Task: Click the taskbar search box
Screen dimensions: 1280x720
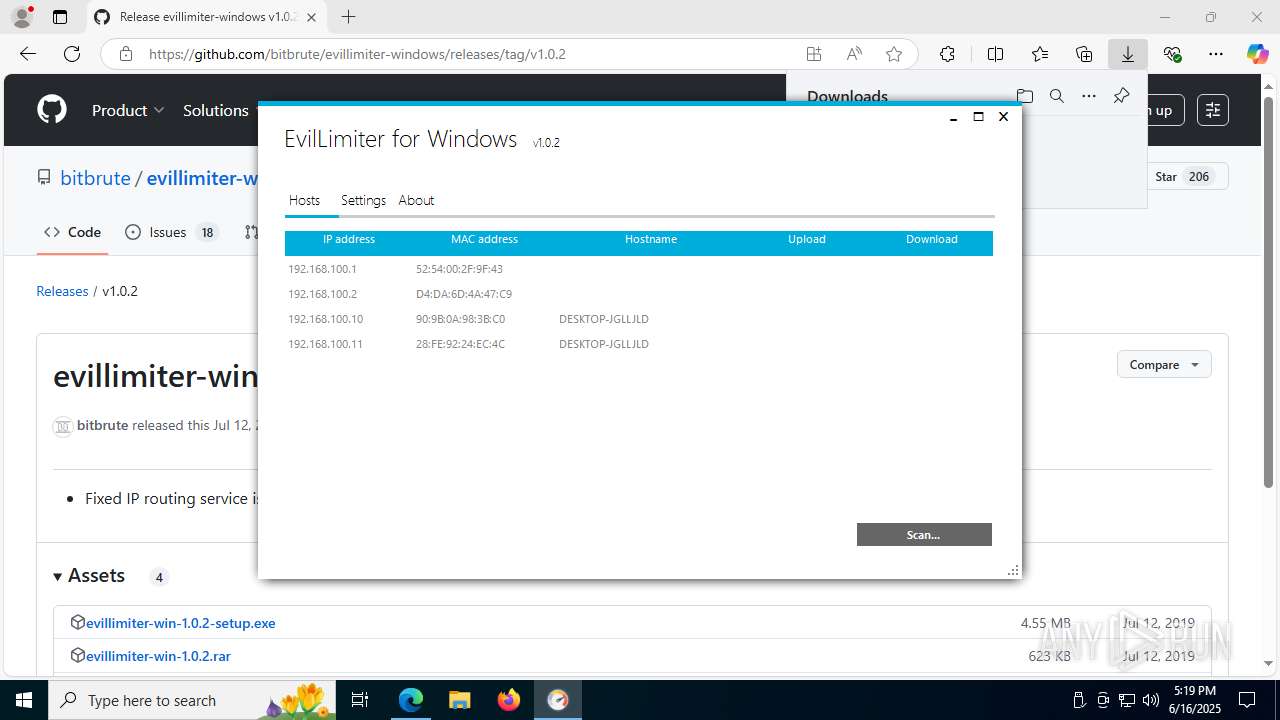Action: point(192,700)
